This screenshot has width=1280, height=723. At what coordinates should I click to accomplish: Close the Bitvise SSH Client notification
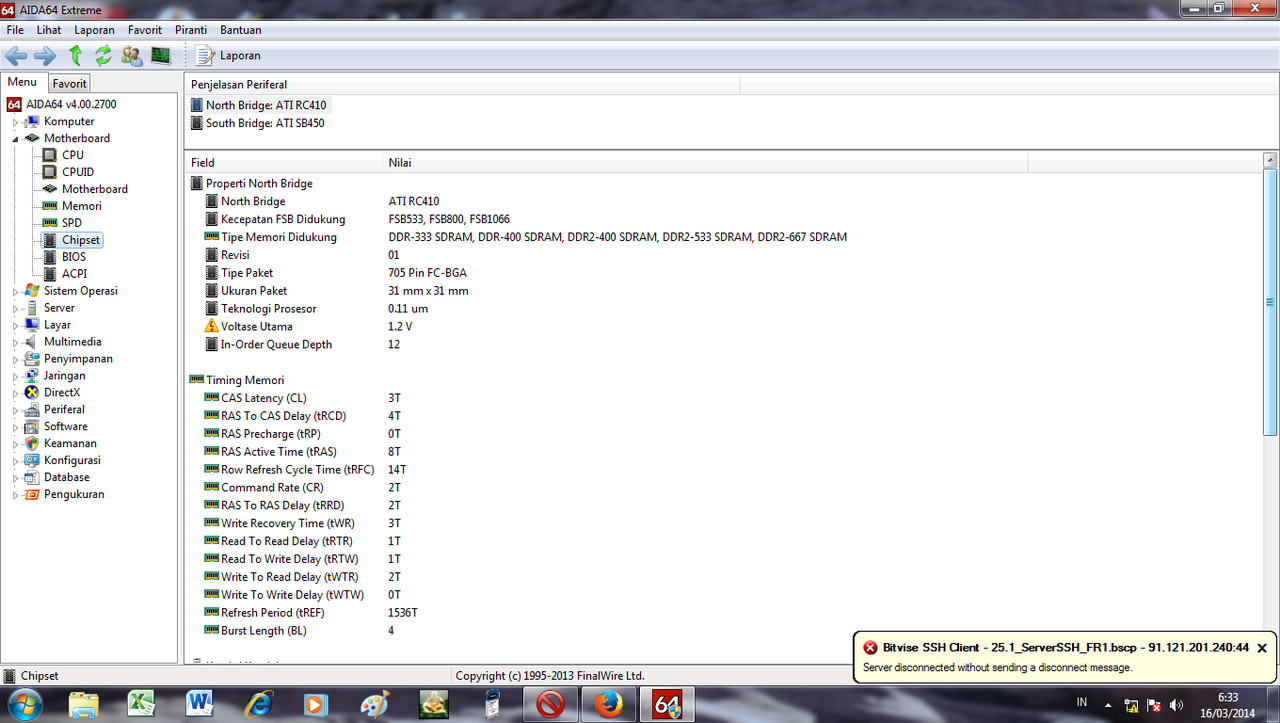click(1262, 648)
